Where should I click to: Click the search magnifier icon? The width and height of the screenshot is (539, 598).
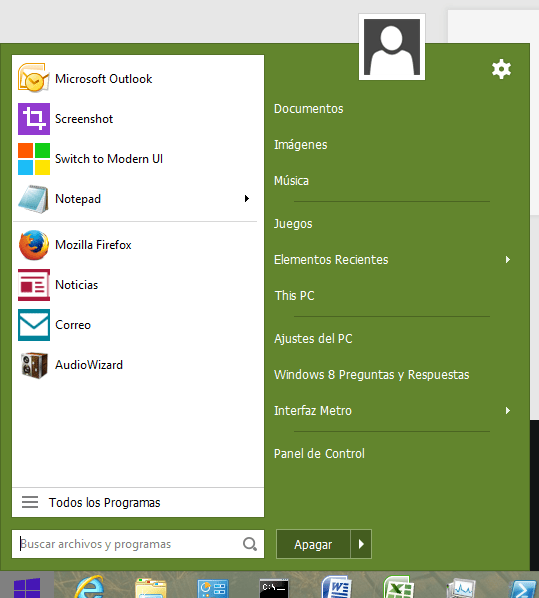250,544
